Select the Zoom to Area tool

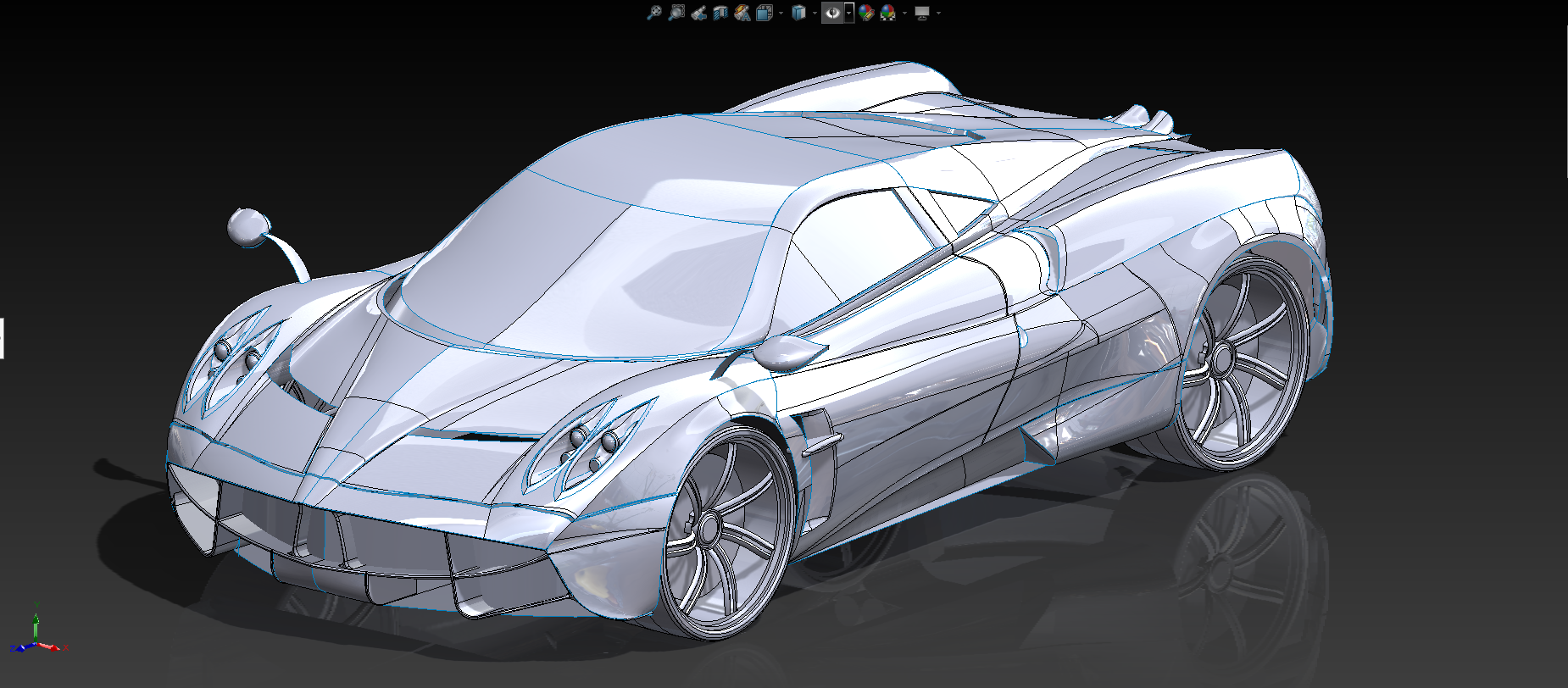point(676,13)
